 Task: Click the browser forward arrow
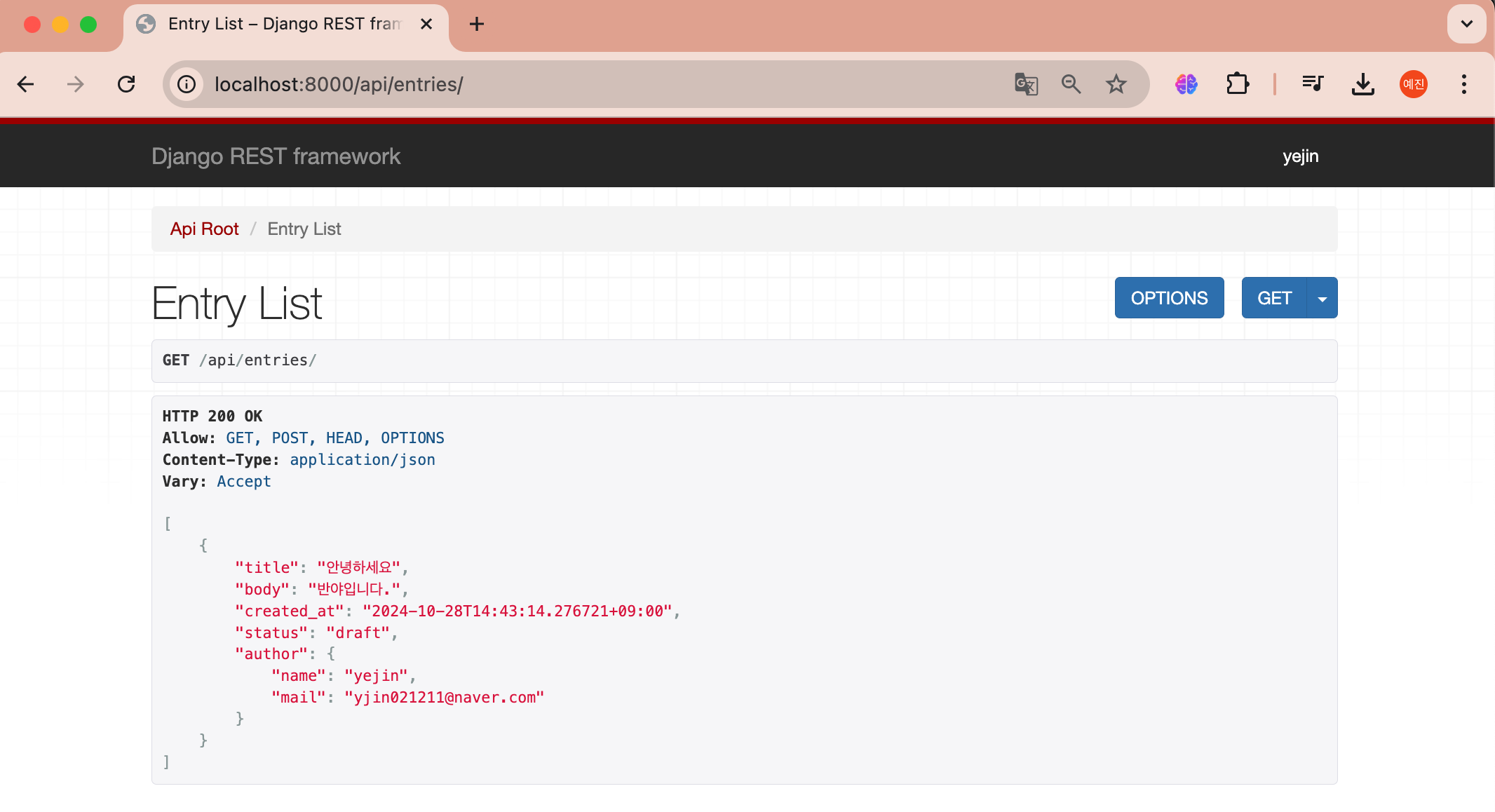(x=75, y=85)
